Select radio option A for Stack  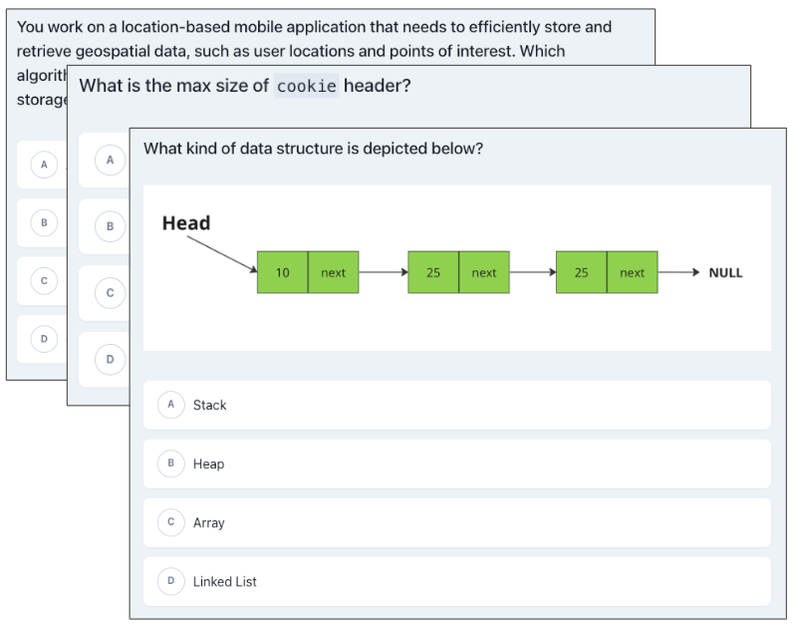point(171,404)
